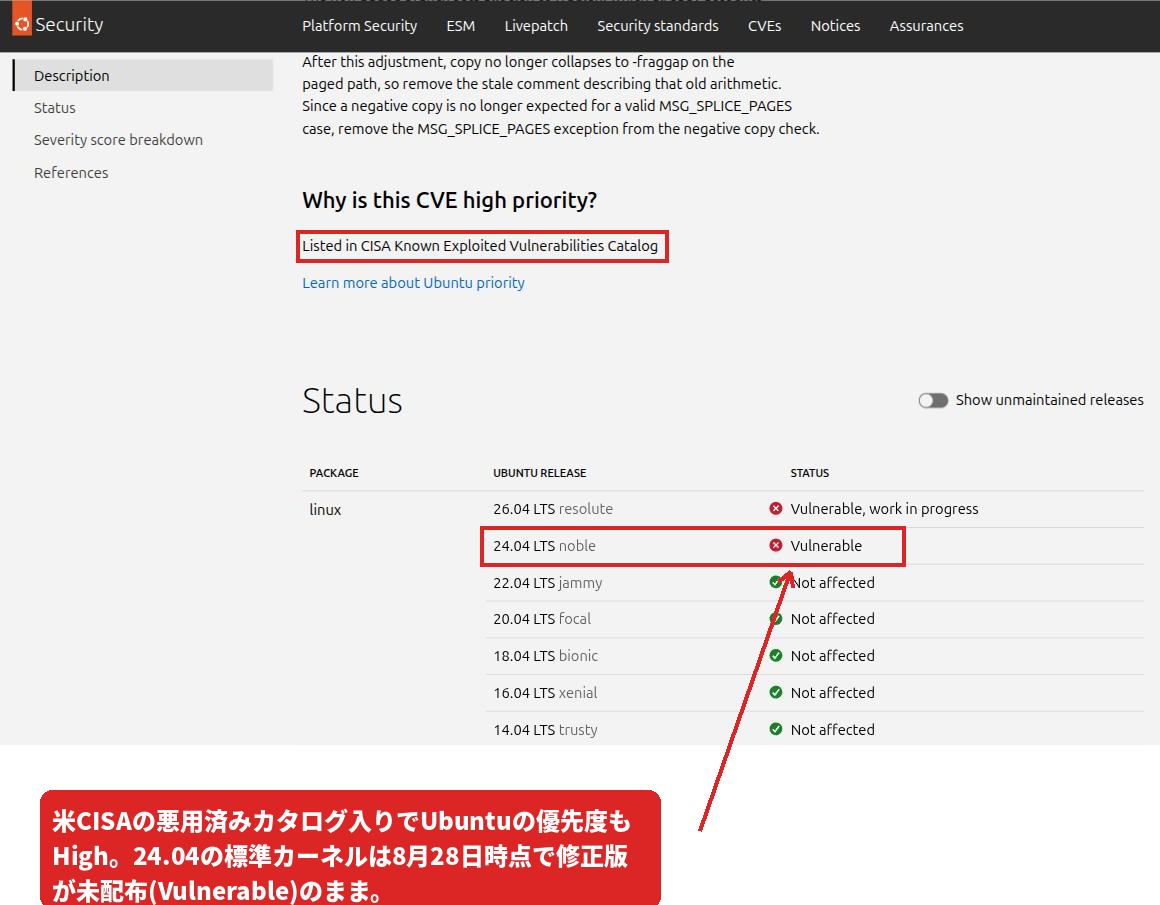Image resolution: width=1160 pixels, height=905 pixels.
Task: Click the green check icon for 14.04 LTS trusty
Action: [x=775, y=730]
